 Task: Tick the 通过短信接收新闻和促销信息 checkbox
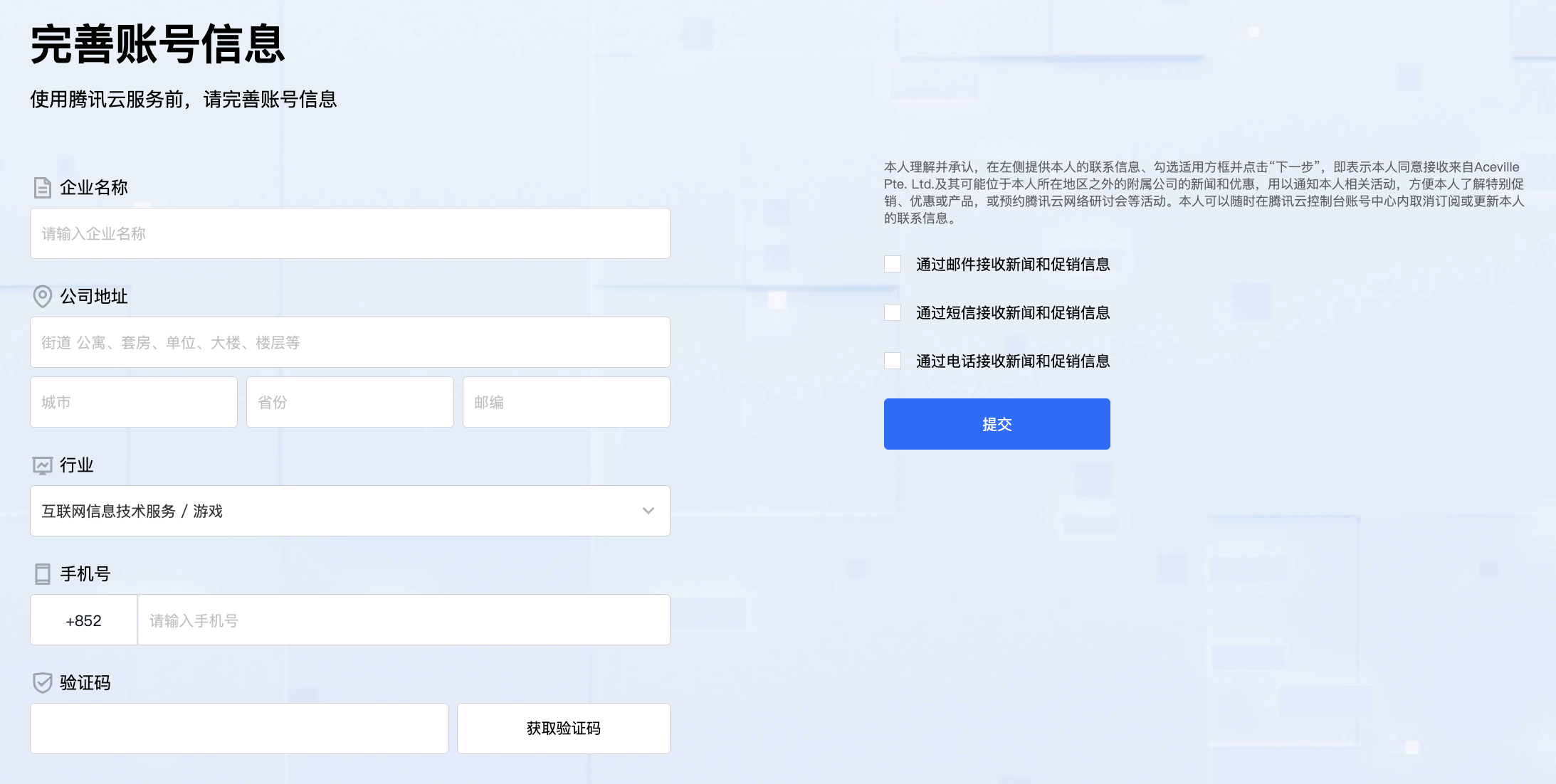click(893, 313)
